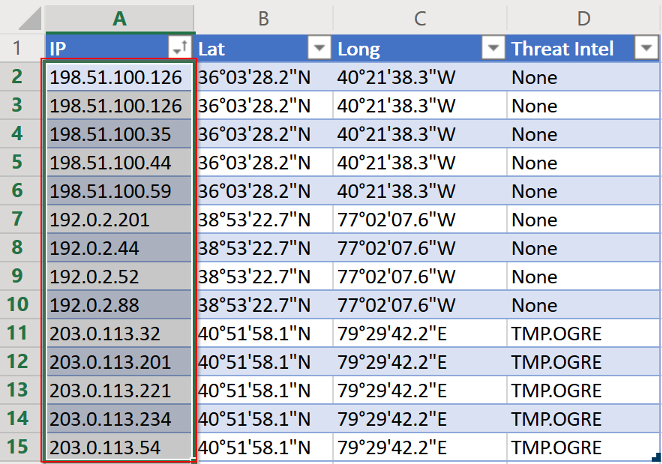Click the table resize handle in cell D15
662x464 pixels.
click(654, 457)
